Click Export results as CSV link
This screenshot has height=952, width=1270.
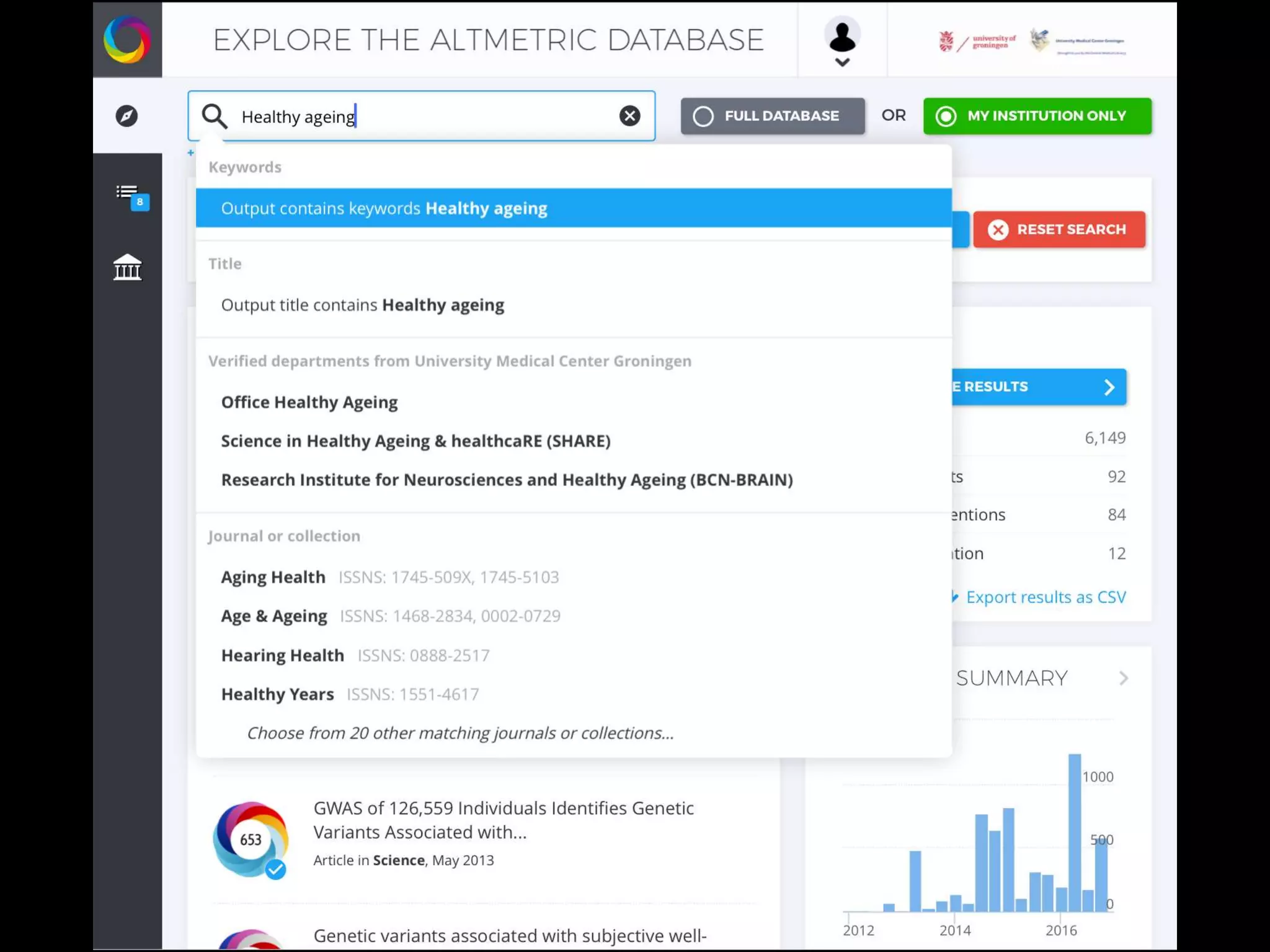click(1045, 597)
